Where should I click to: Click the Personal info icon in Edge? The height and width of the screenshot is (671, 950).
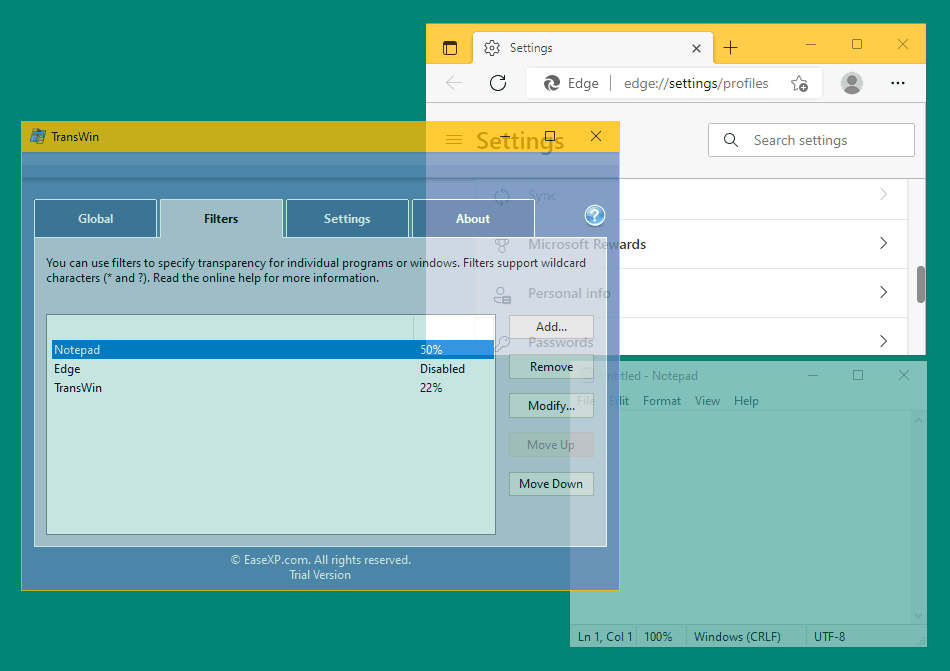tap(502, 294)
